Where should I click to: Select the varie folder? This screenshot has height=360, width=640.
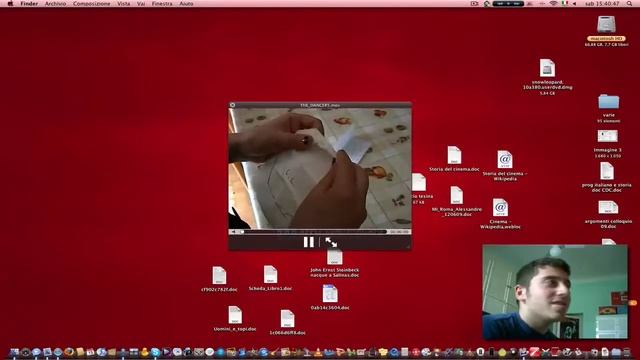(x=609, y=102)
